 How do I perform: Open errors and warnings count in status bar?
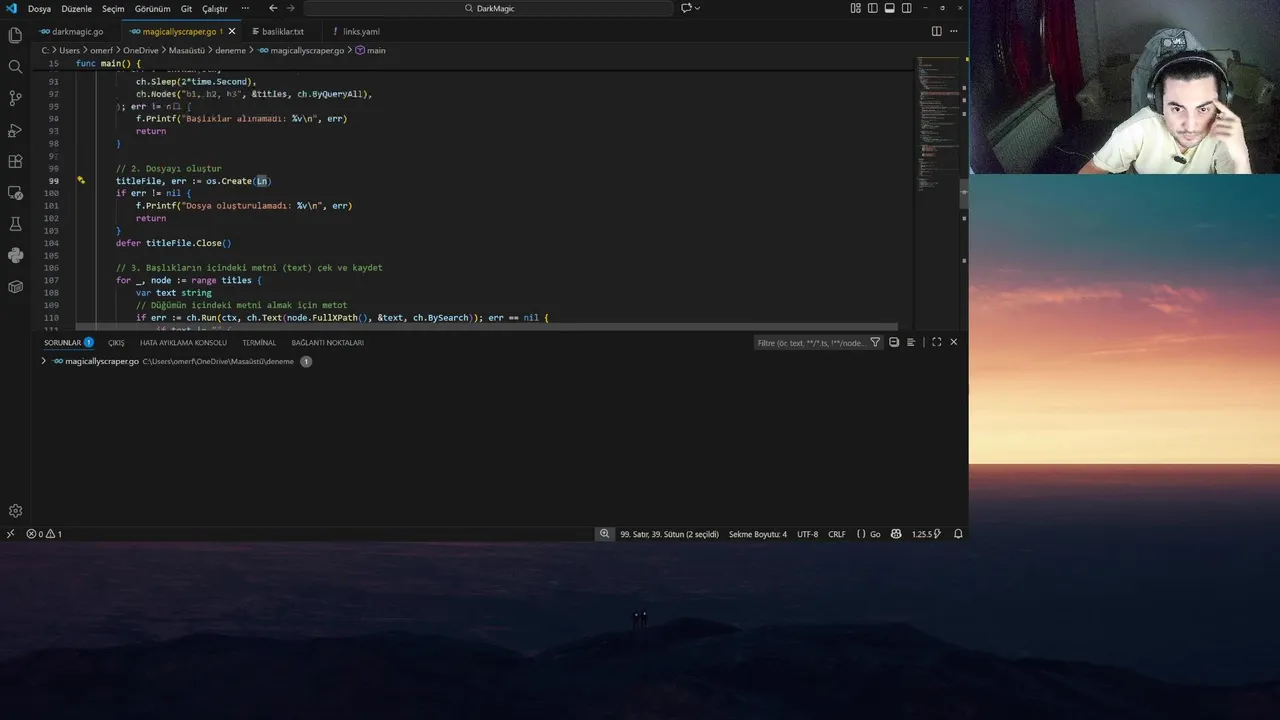pyautogui.click(x=44, y=534)
